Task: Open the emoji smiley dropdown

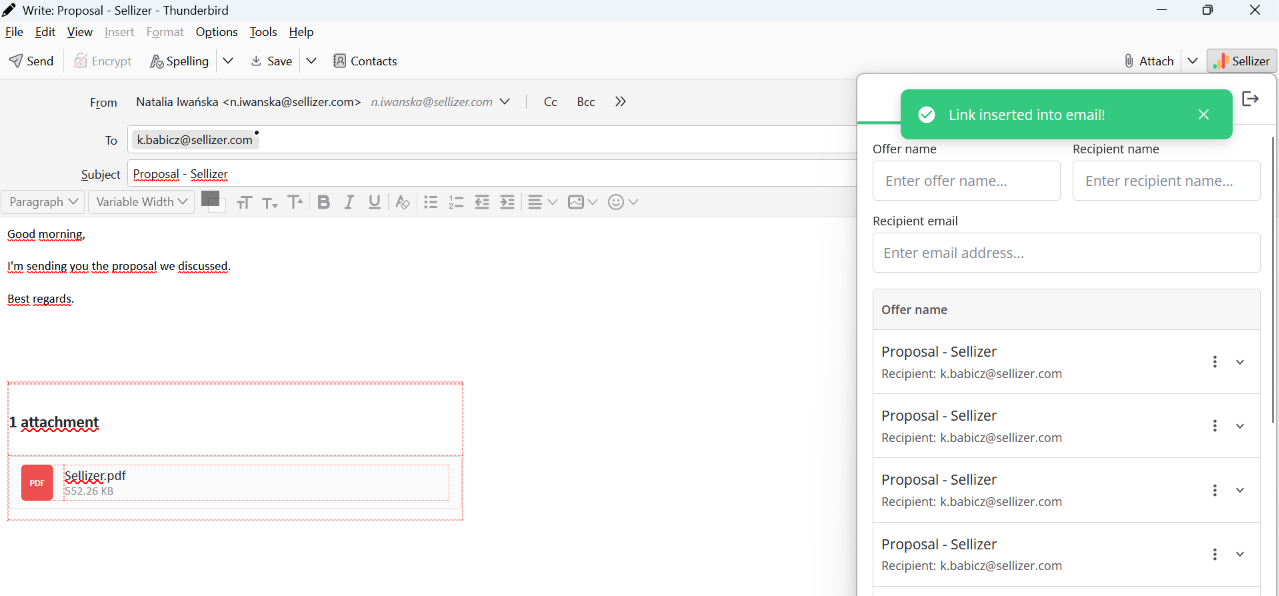Action: tap(623, 202)
